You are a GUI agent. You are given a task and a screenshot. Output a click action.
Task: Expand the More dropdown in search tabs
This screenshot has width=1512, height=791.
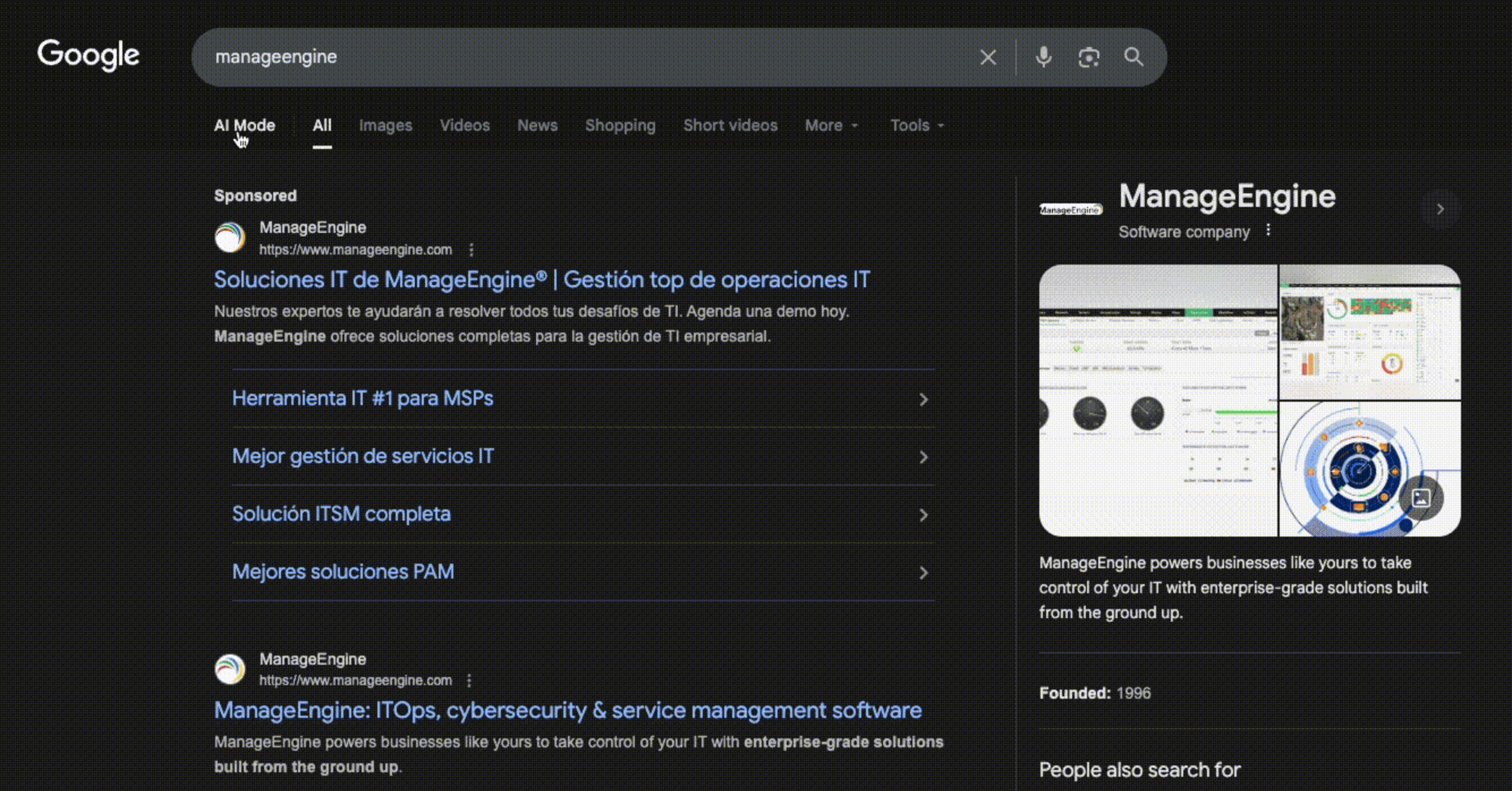coord(831,126)
